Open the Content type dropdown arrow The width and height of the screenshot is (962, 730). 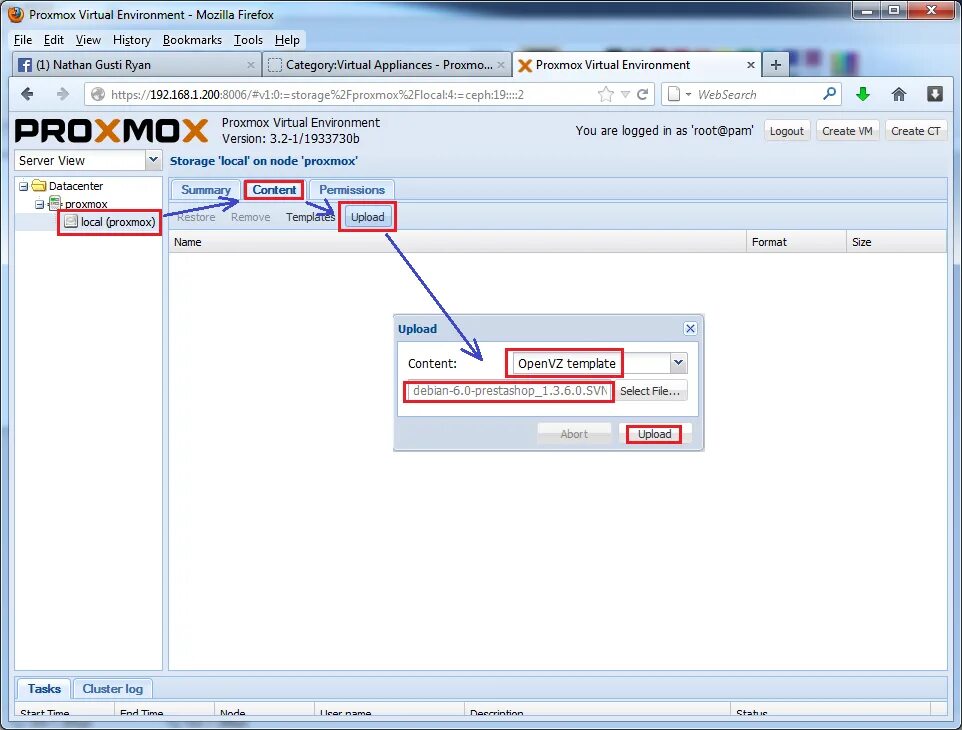pos(678,363)
